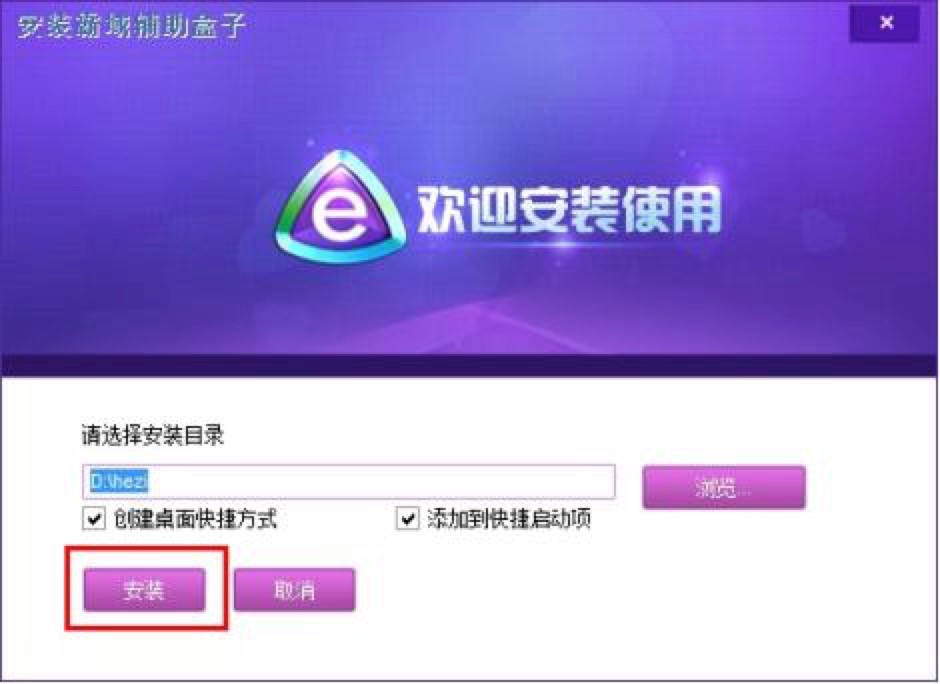The height and width of the screenshot is (684, 940).
Task: Click blank area inside install directory field
Action: [384, 481]
